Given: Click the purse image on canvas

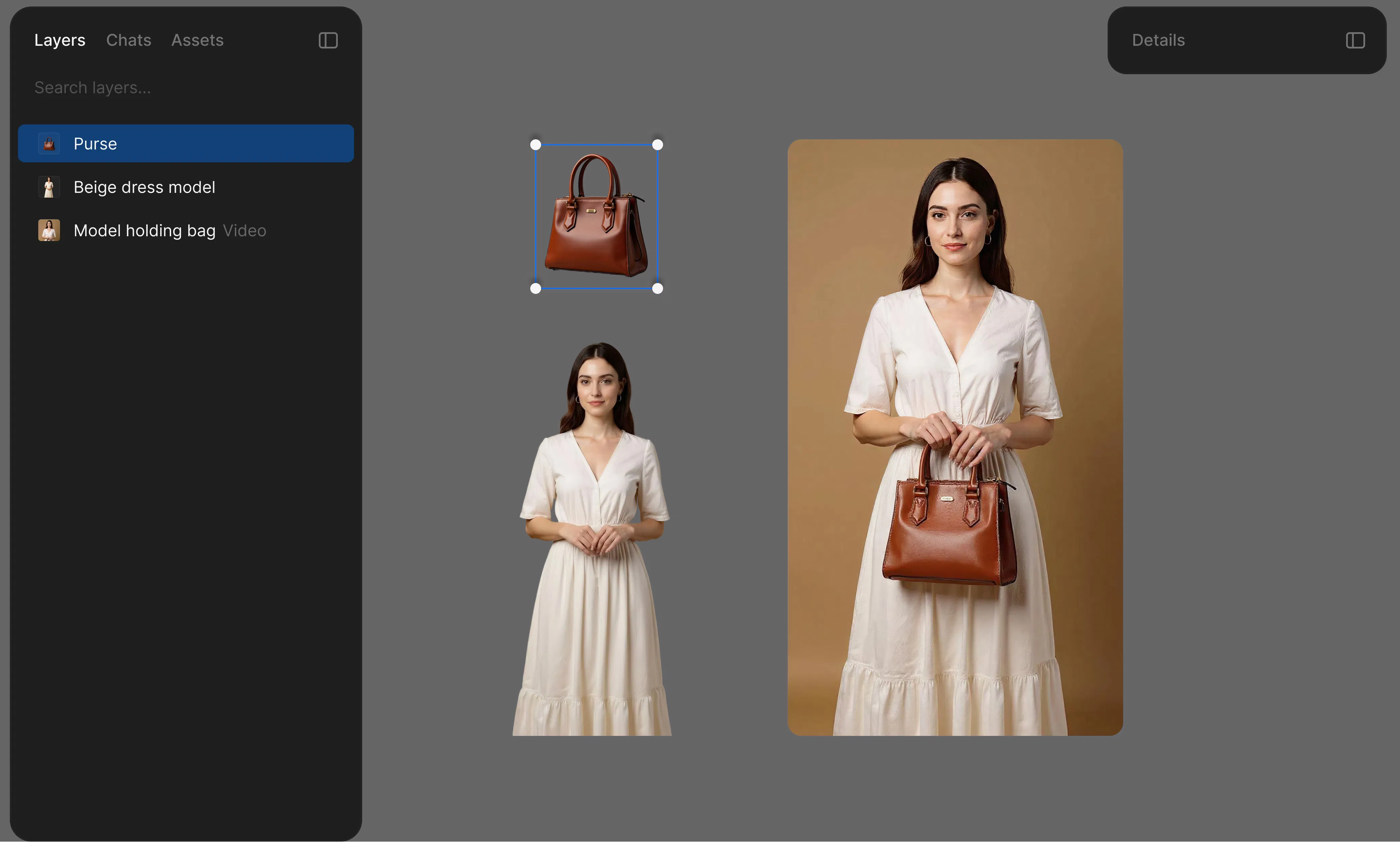Looking at the screenshot, I should click(596, 217).
